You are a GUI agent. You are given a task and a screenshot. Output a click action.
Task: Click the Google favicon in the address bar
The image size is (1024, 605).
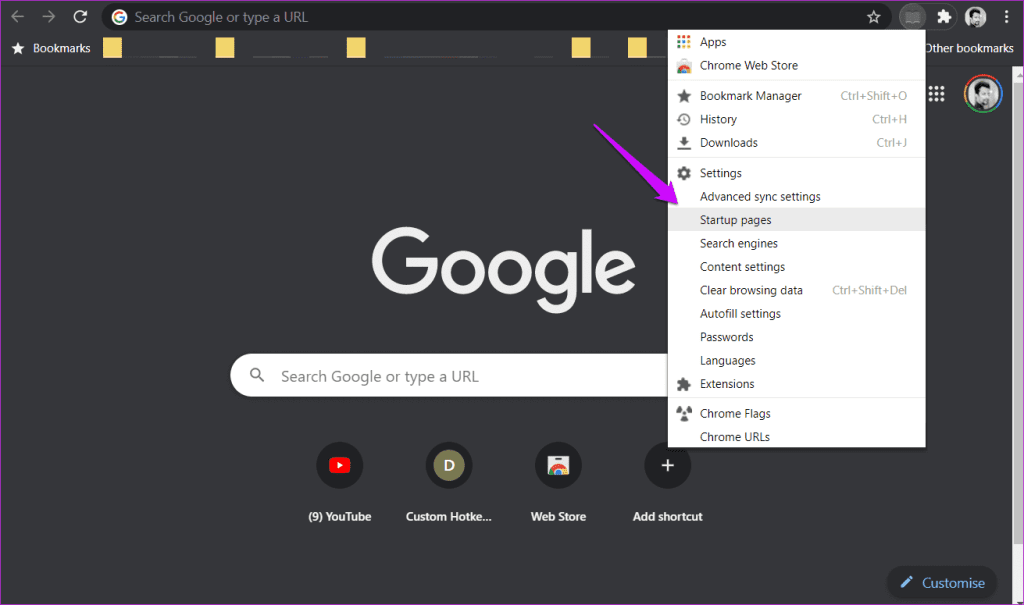[x=118, y=16]
